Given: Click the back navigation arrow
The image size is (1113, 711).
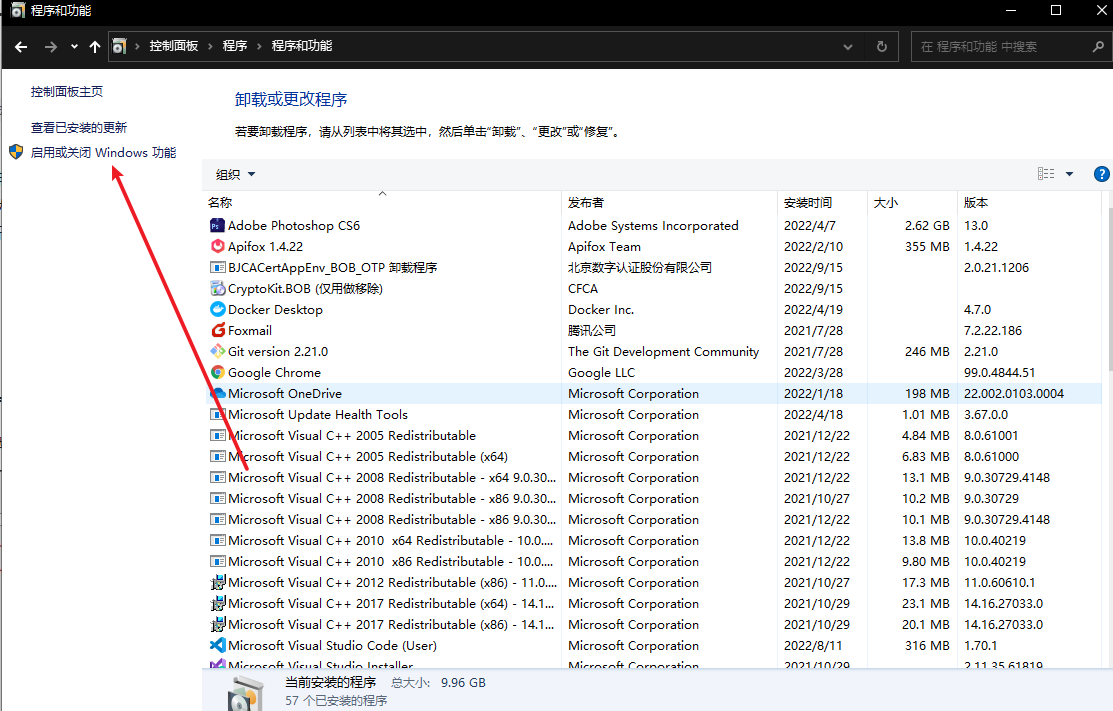Looking at the screenshot, I should pyautogui.click(x=21, y=47).
